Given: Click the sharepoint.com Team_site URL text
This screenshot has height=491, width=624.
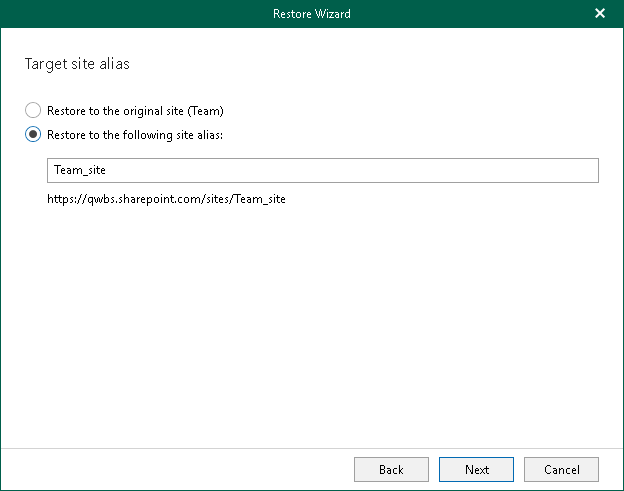Looking at the screenshot, I should [x=166, y=199].
